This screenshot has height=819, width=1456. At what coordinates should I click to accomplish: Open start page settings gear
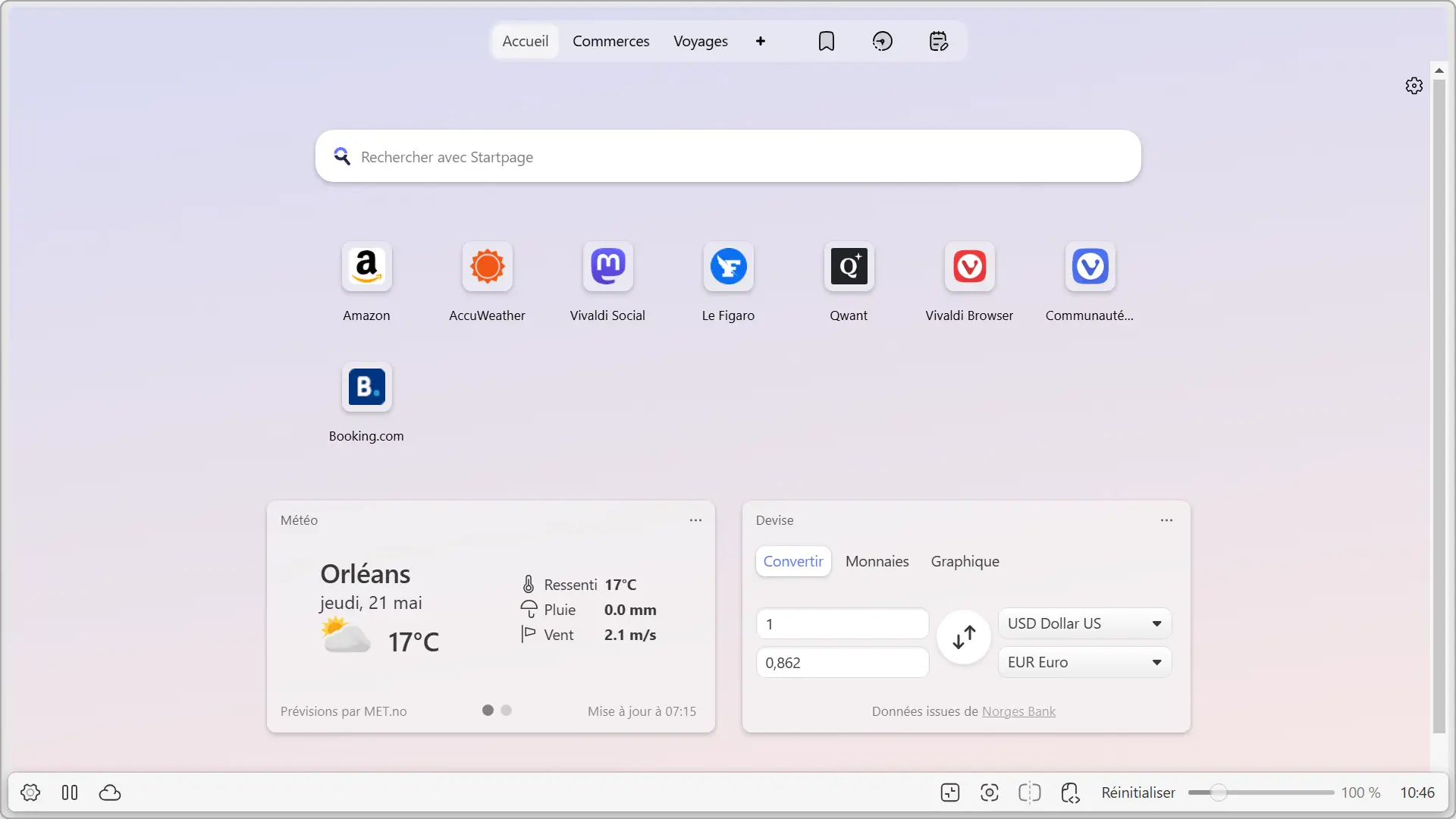coord(1414,86)
